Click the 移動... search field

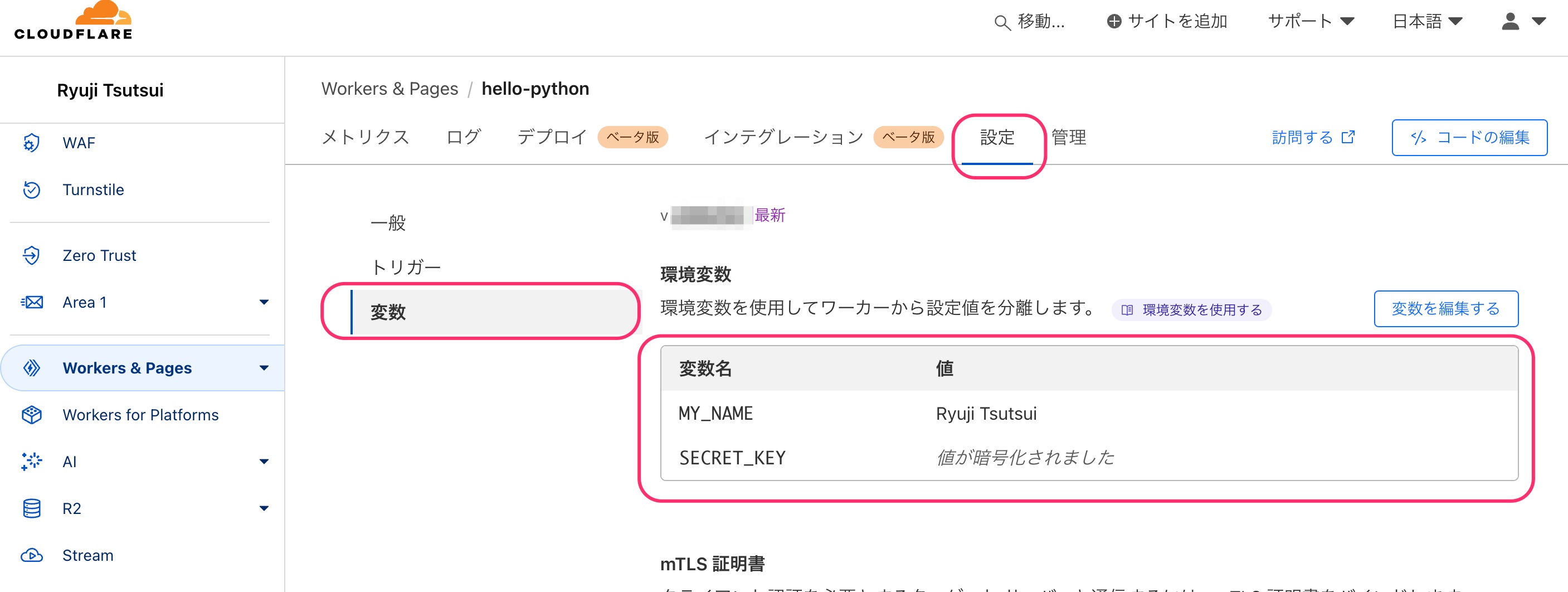(1030, 22)
